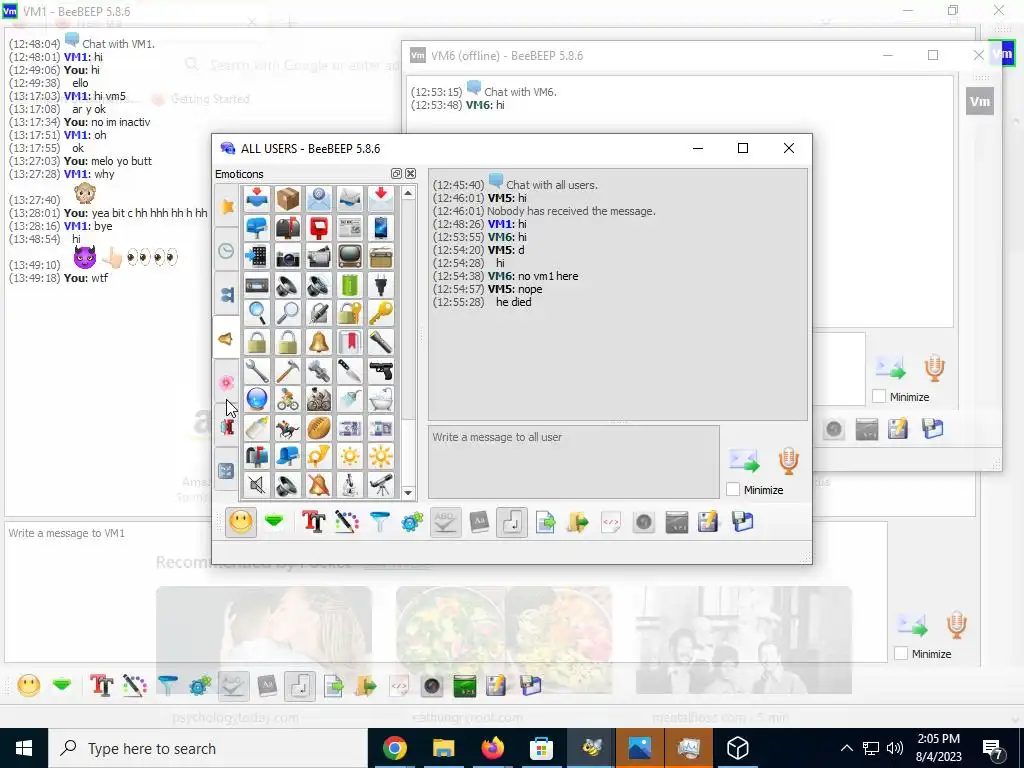Toggle enter-key sending in ALL USERS toolbar
This screenshot has height=768, width=1024.
[x=511, y=522]
